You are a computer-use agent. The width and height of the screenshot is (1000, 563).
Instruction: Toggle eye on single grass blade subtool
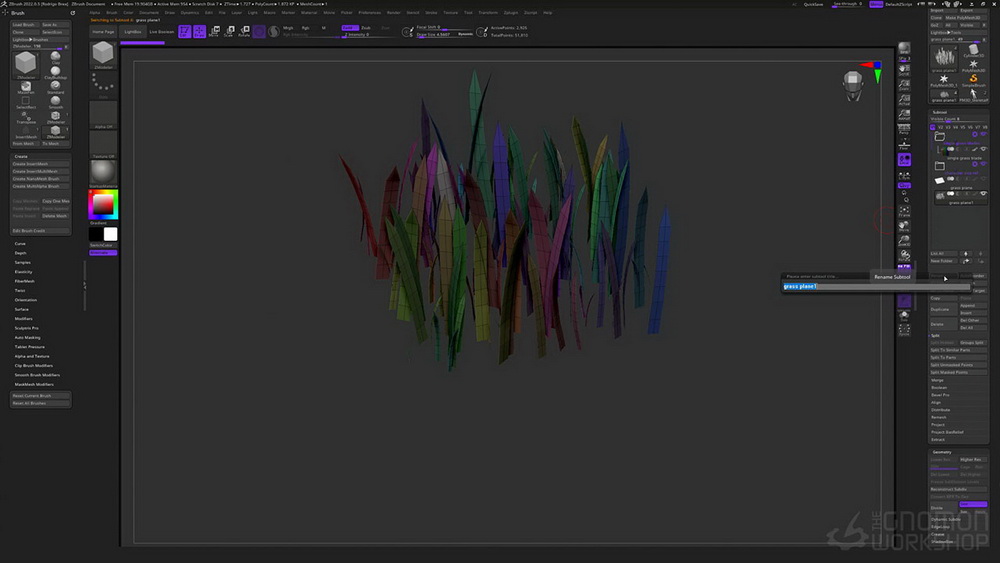point(983,149)
